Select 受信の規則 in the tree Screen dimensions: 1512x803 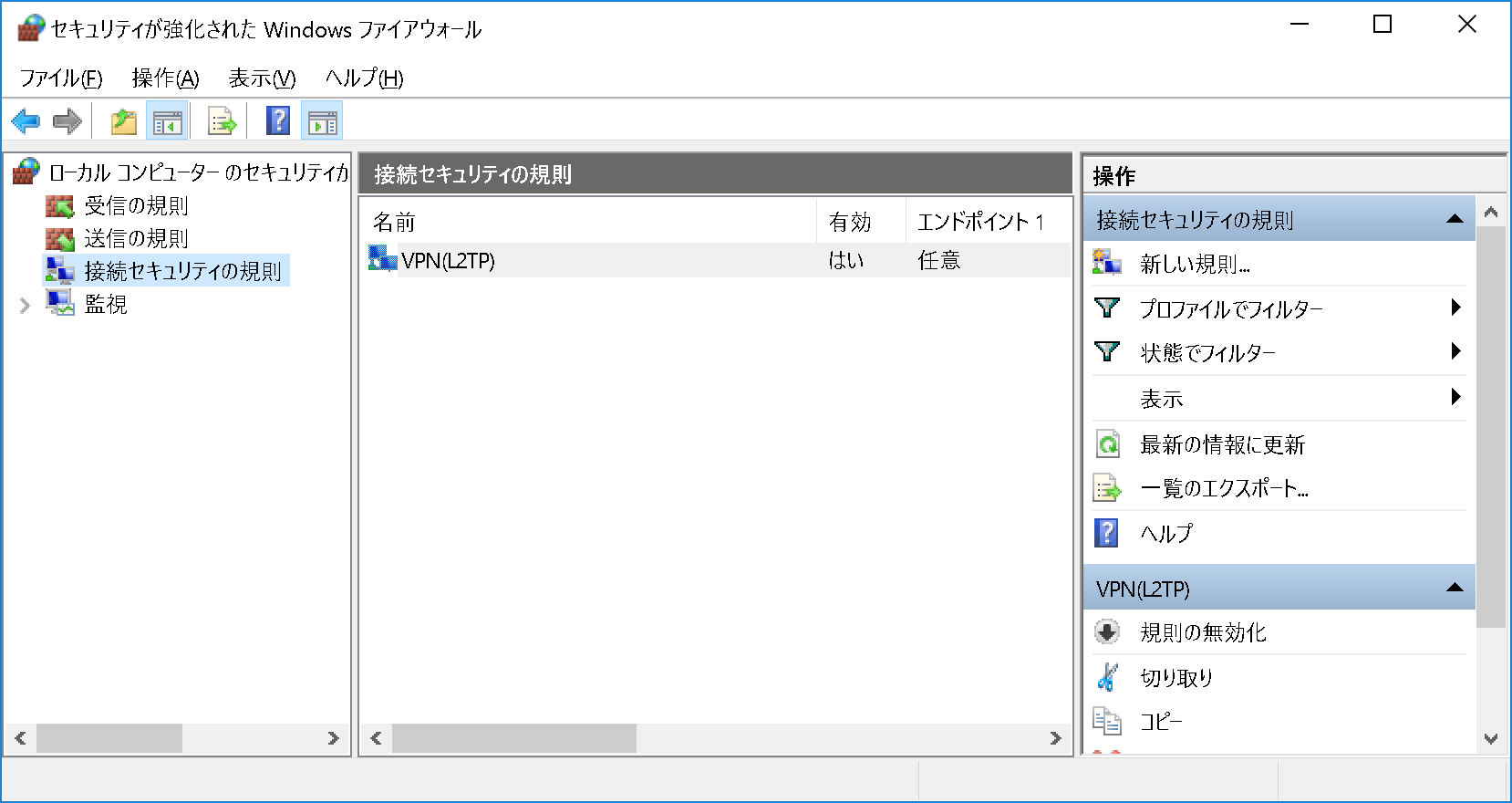pos(136,205)
